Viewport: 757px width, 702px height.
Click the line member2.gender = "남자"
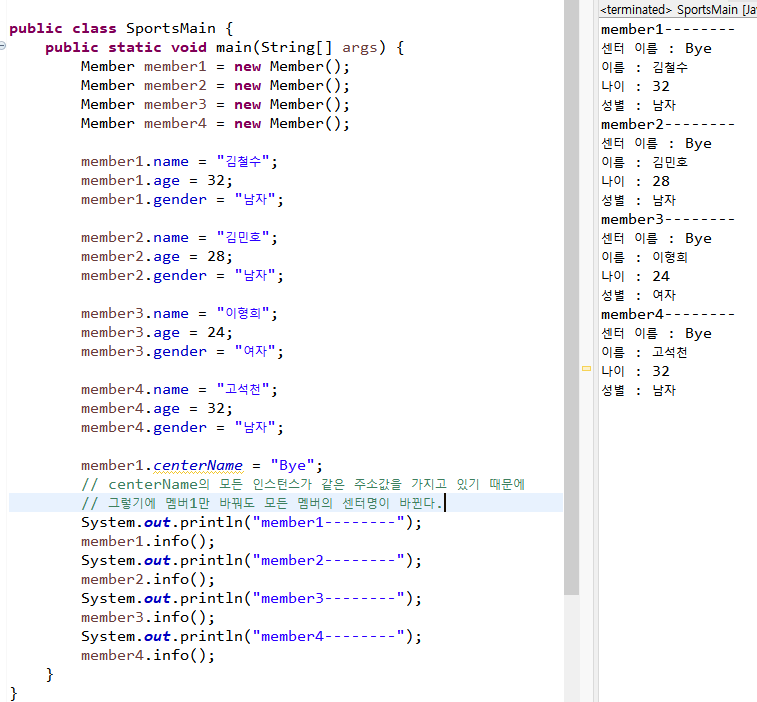click(x=182, y=275)
